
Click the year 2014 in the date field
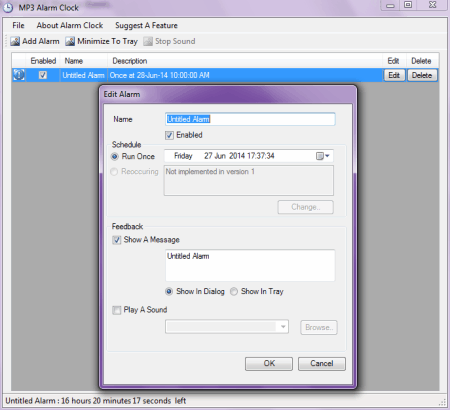(x=237, y=156)
